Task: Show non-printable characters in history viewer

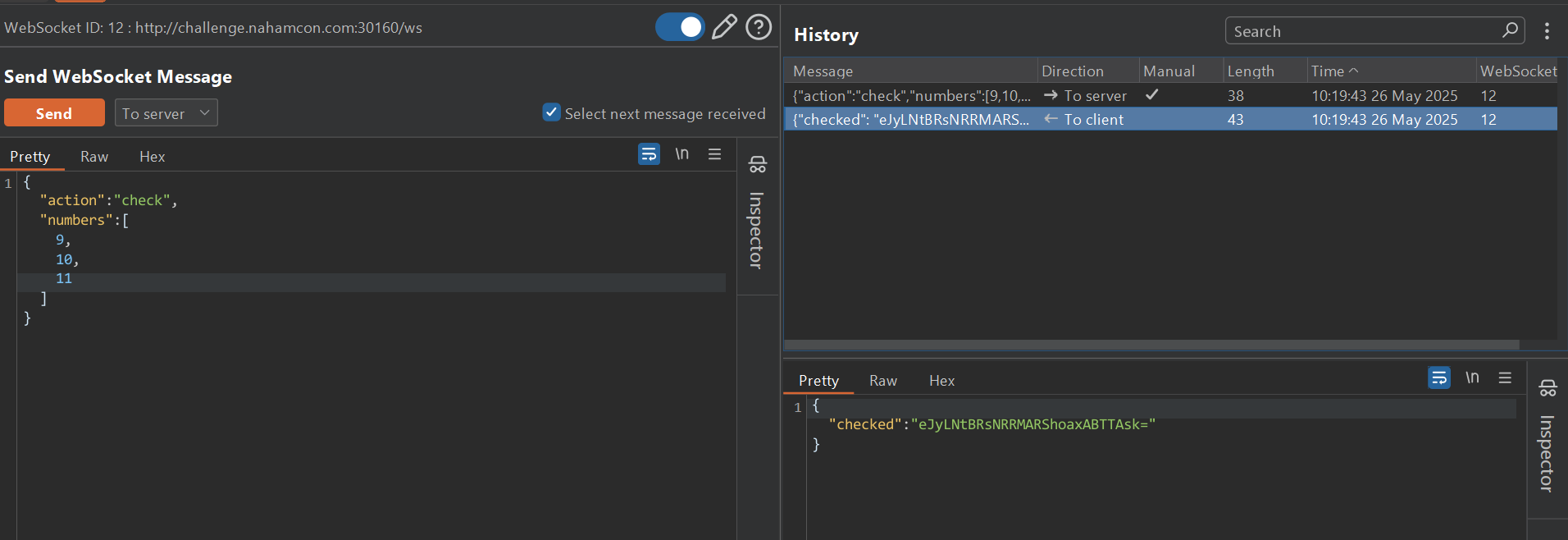Action: pos(1472,378)
